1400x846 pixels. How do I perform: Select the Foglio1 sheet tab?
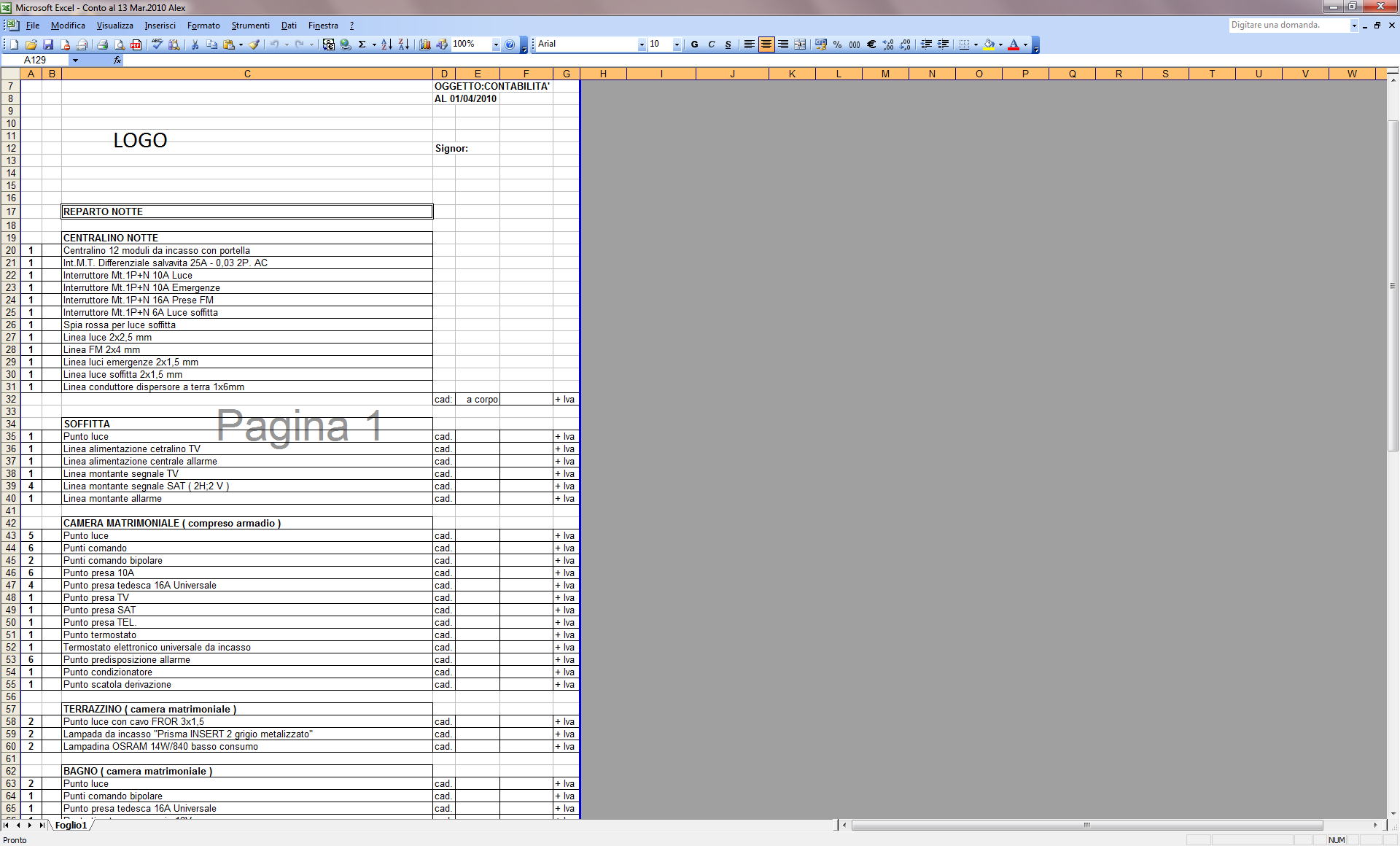71,826
